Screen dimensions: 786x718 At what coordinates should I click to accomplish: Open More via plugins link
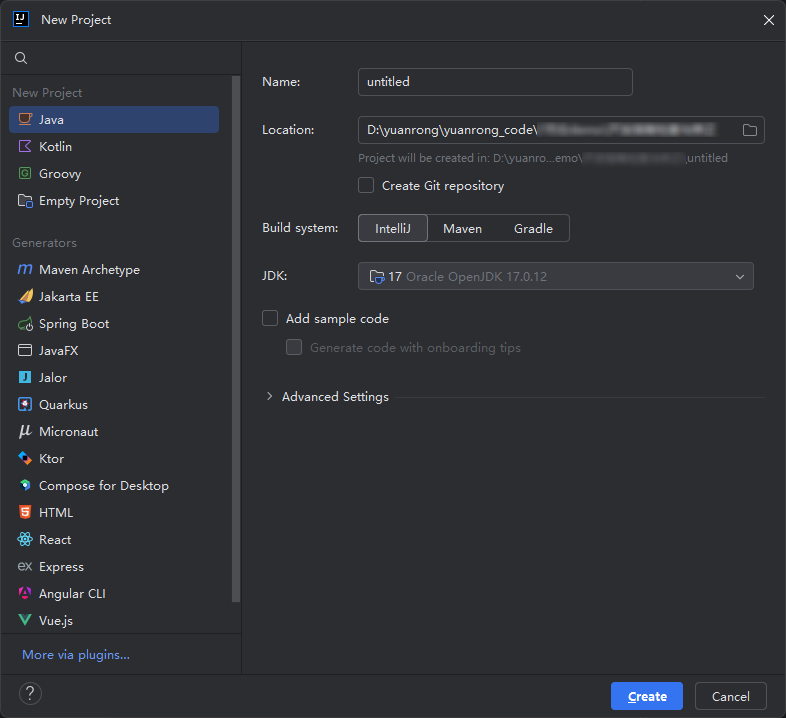click(x=76, y=655)
